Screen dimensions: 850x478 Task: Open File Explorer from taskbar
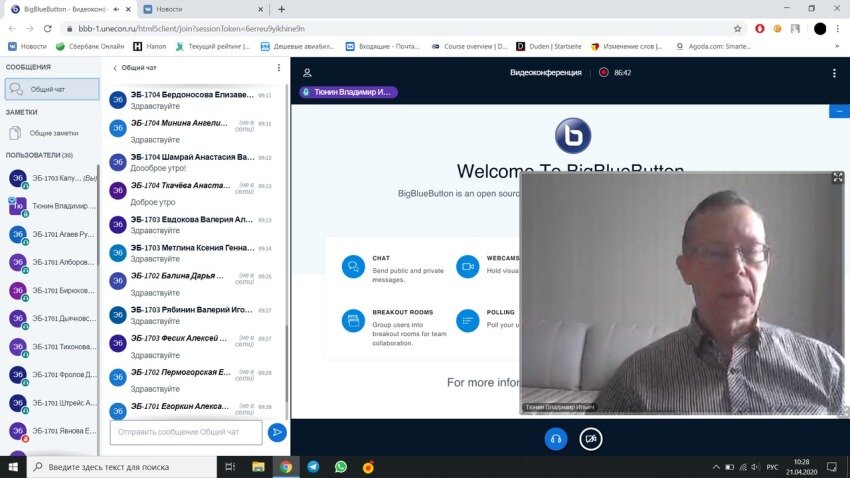tap(258, 467)
